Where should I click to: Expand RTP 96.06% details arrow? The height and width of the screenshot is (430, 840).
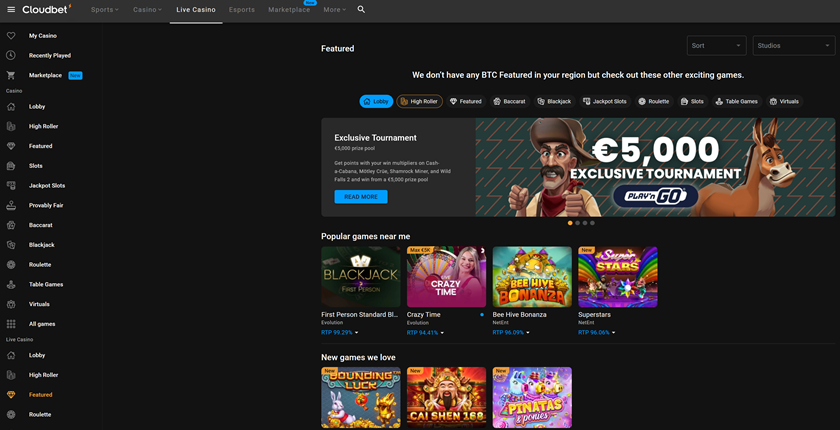click(x=613, y=333)
